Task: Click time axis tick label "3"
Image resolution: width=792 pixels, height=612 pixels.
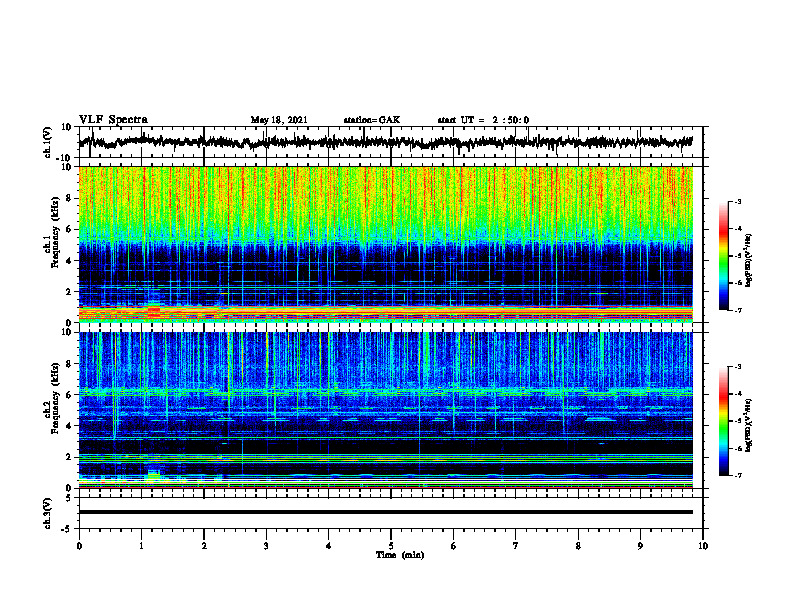Action: 266,546
